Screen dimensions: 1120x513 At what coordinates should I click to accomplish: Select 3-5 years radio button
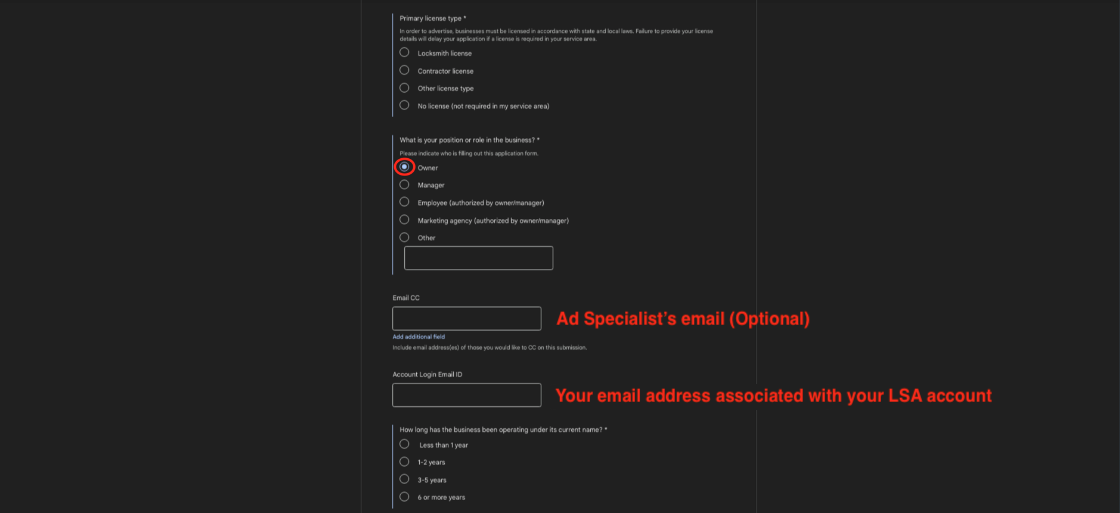pos(404,479)
